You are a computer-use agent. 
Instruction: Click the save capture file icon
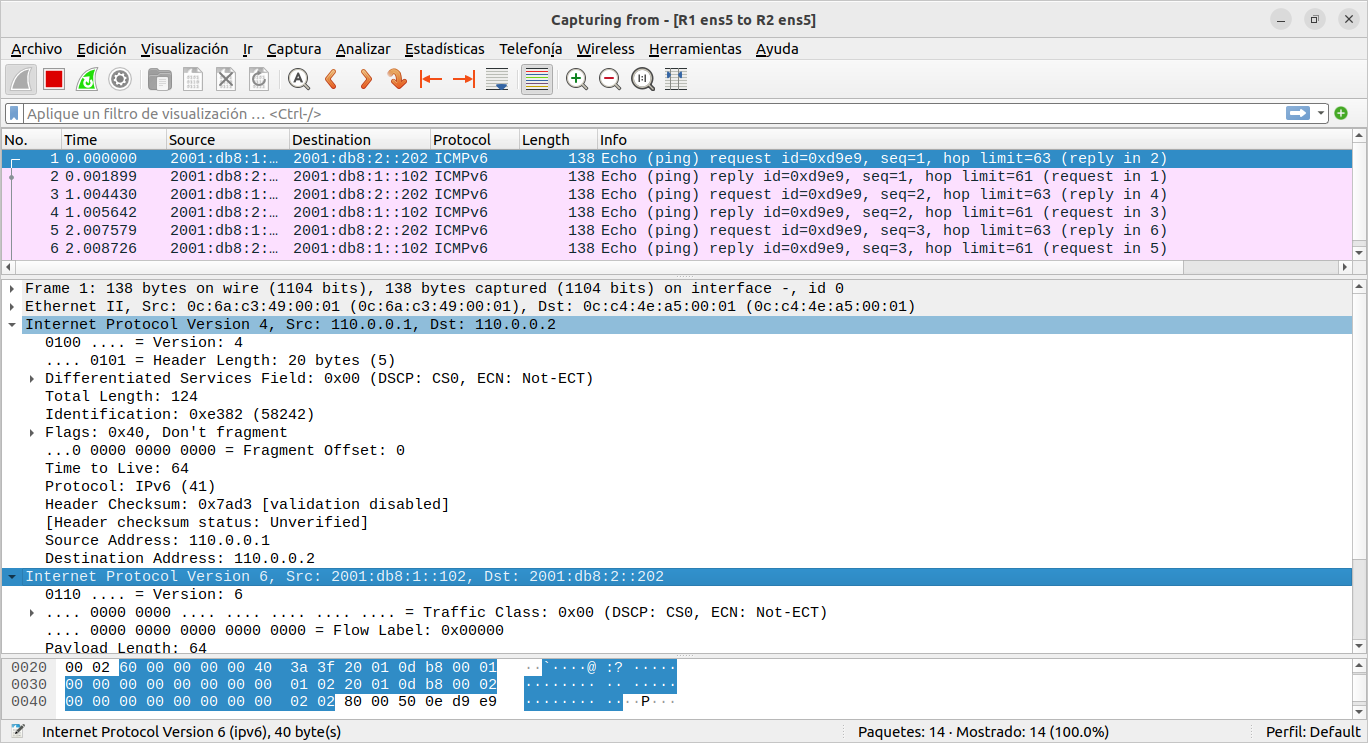192,79
